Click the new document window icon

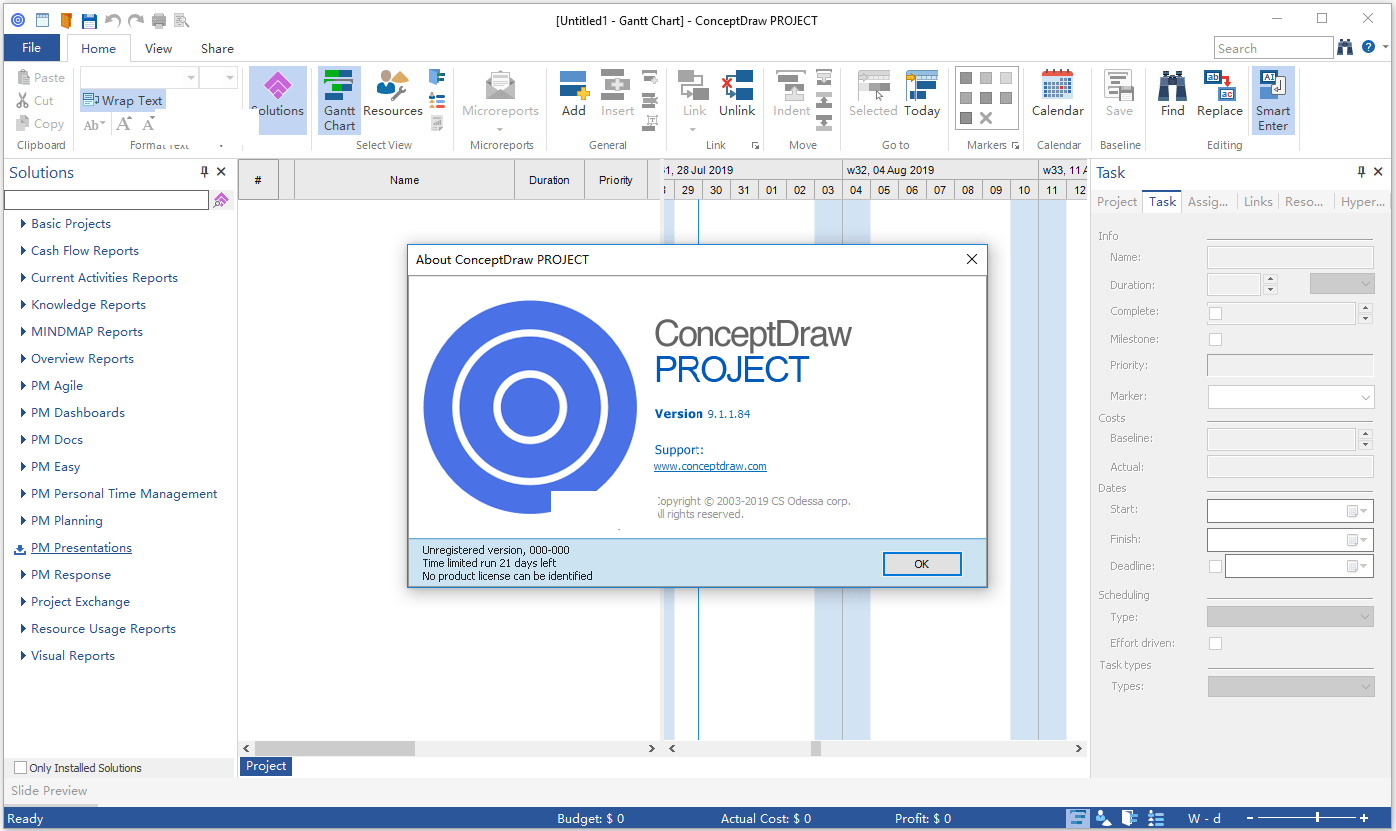[x=42, y=20]
